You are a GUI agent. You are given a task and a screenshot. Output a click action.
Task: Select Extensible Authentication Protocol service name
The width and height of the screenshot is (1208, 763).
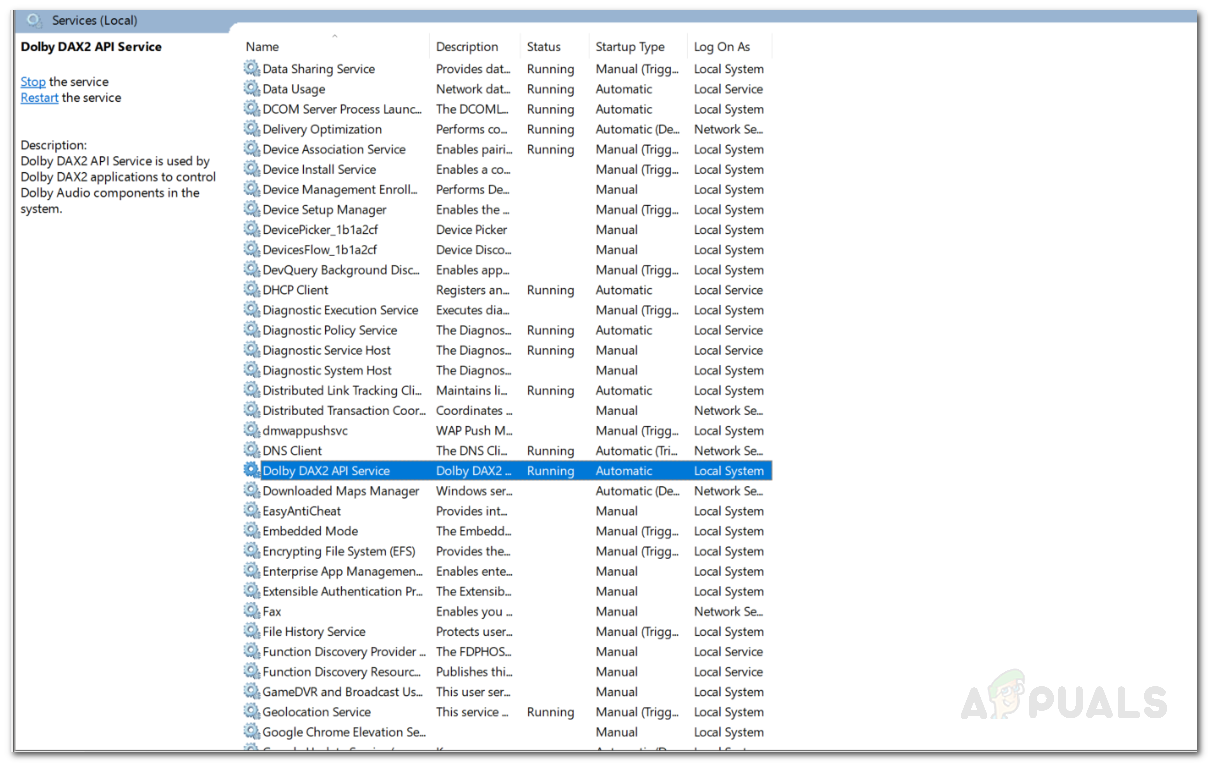pos(343,591)
